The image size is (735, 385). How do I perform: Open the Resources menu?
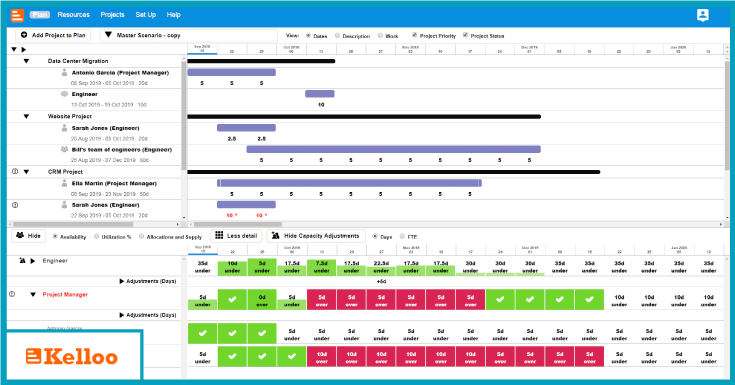tap(74, 15)
